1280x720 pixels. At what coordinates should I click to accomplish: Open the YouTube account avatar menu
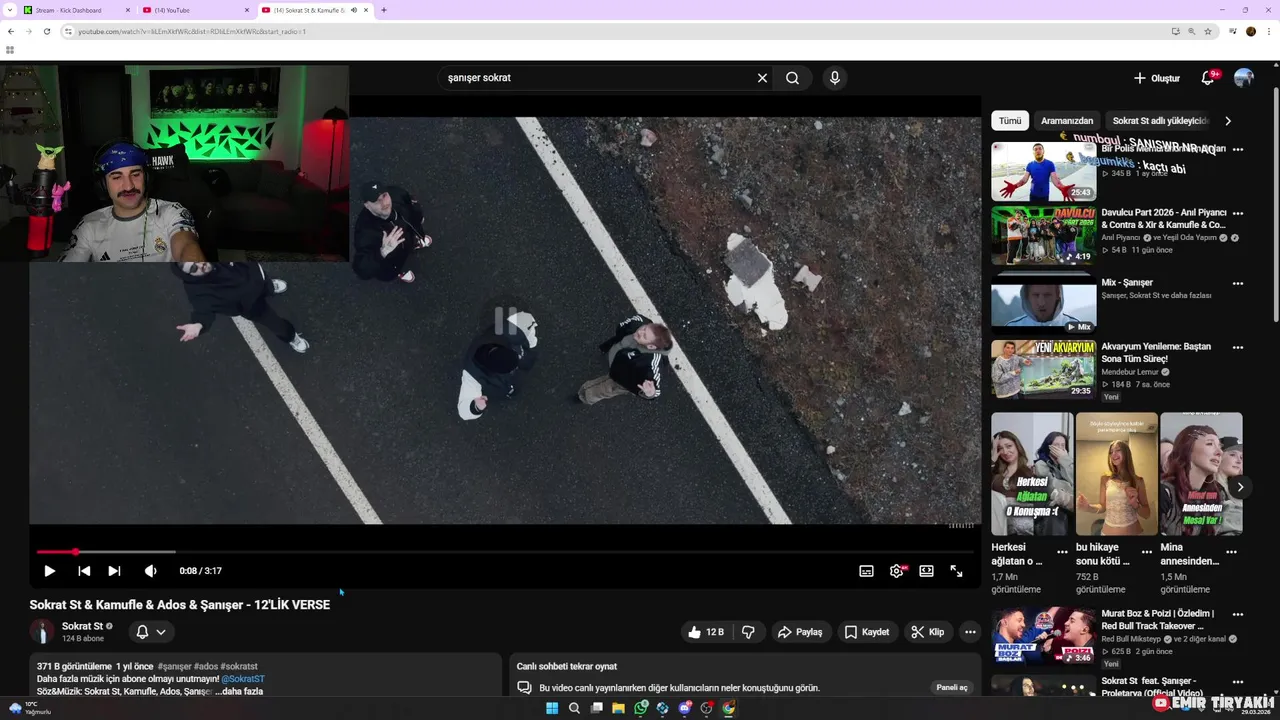click(1244, 78)
